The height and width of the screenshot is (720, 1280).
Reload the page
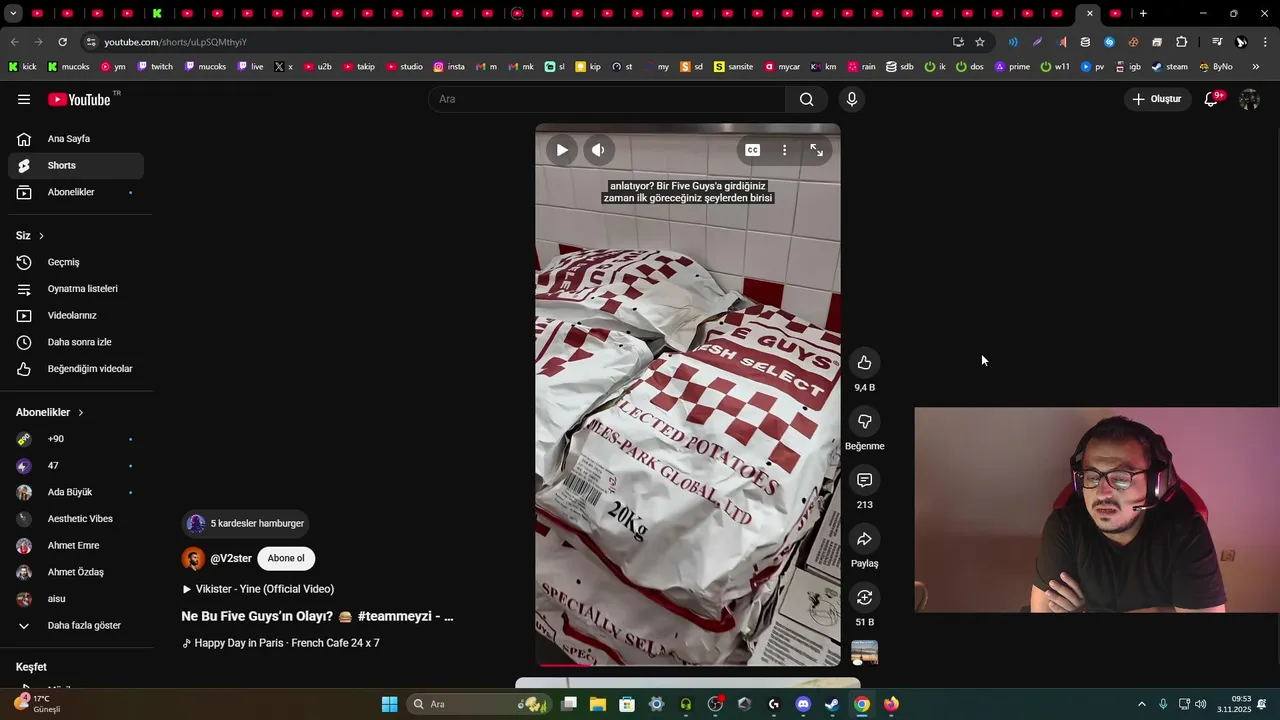point(62,42)
